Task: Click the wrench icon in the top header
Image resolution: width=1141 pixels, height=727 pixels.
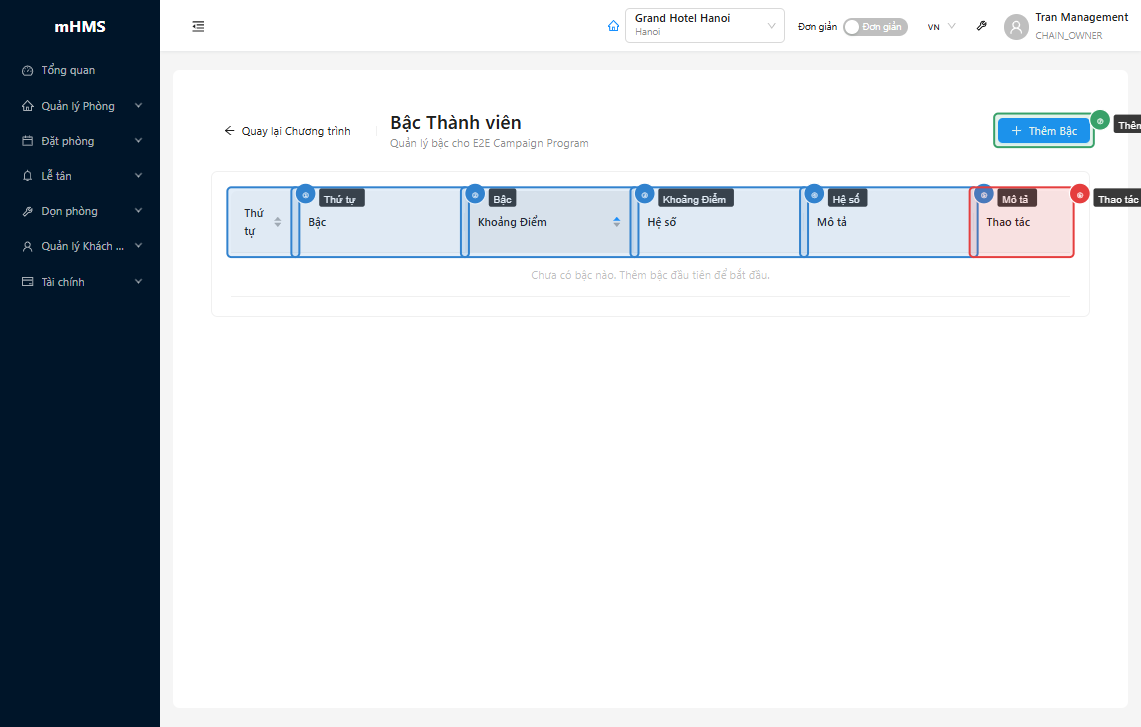Action: tap(982, 27)
